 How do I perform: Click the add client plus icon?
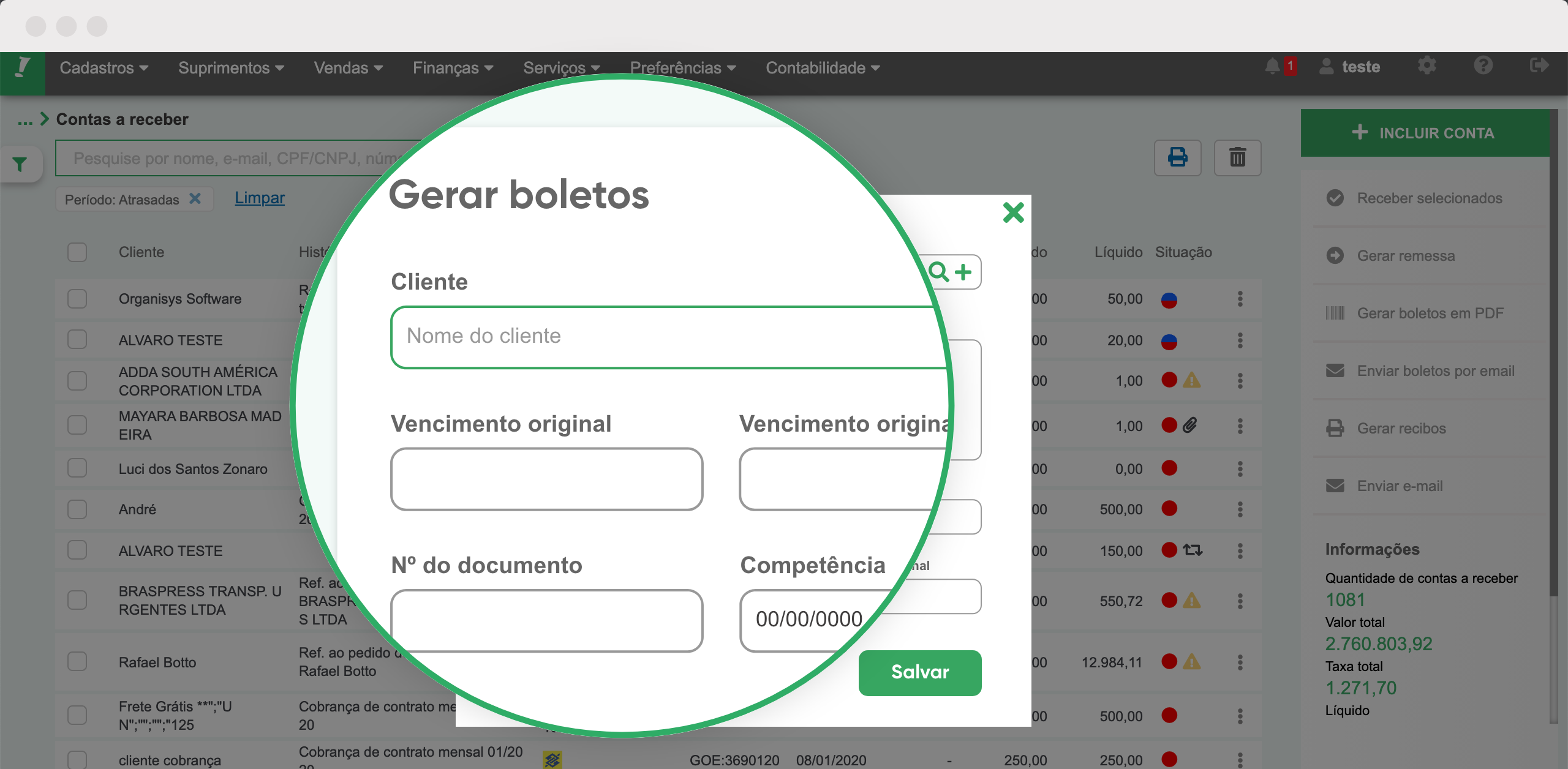[963, 271]
